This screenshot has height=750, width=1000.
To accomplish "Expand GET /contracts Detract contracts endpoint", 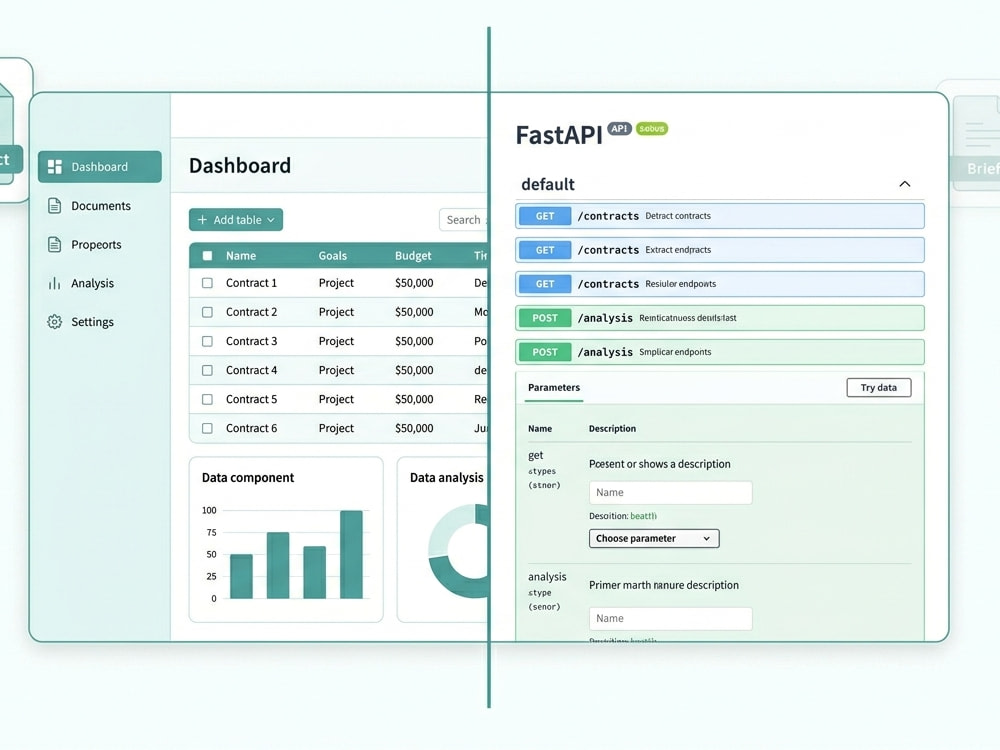I will tap(719, 216).
